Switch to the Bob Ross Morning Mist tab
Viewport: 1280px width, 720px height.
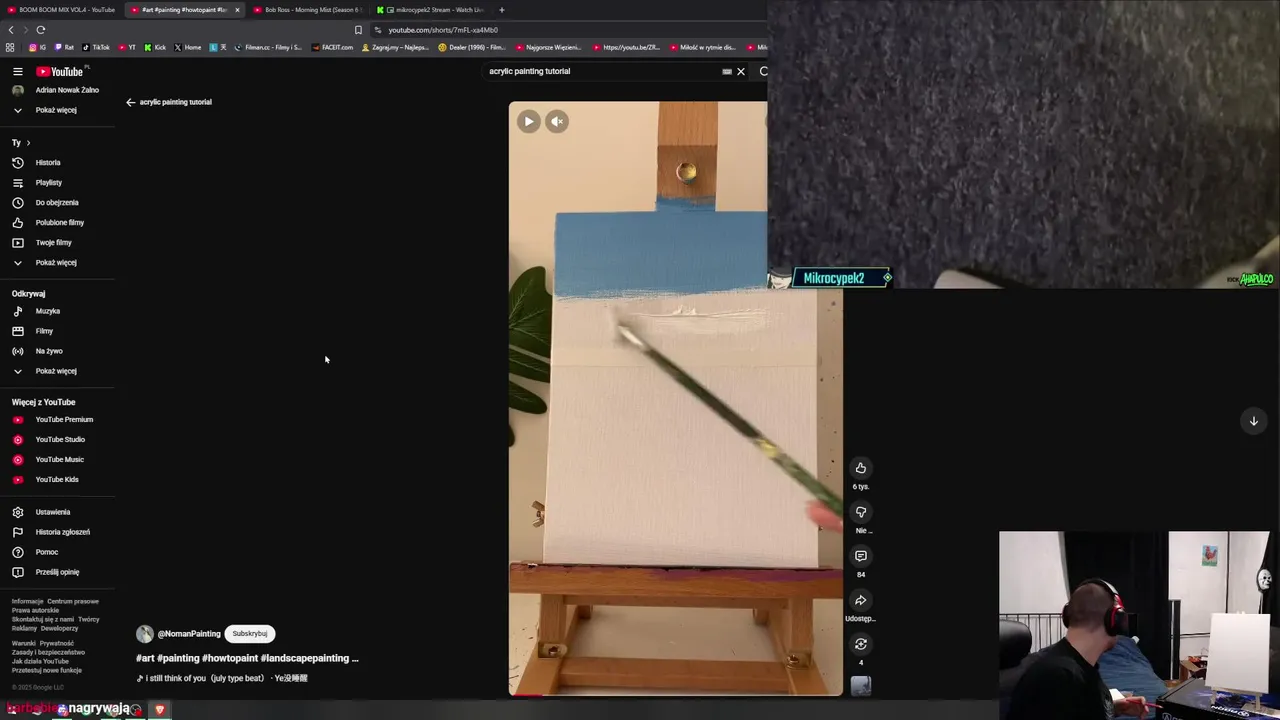pos(306,10)
